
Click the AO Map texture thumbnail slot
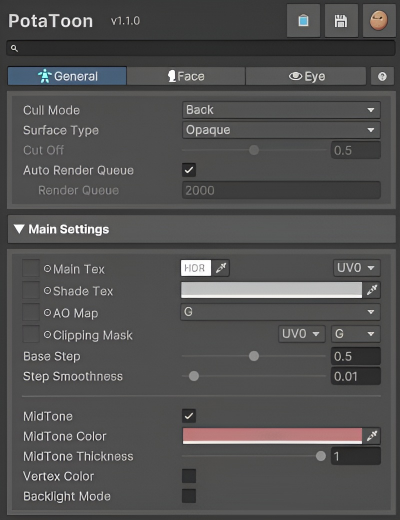pyautogui.click(x=31, y=312)
